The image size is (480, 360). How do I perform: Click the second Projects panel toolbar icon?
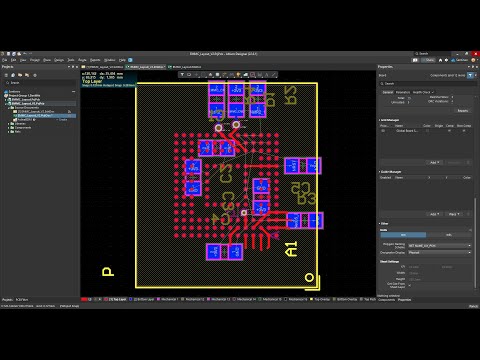(13, 75)
